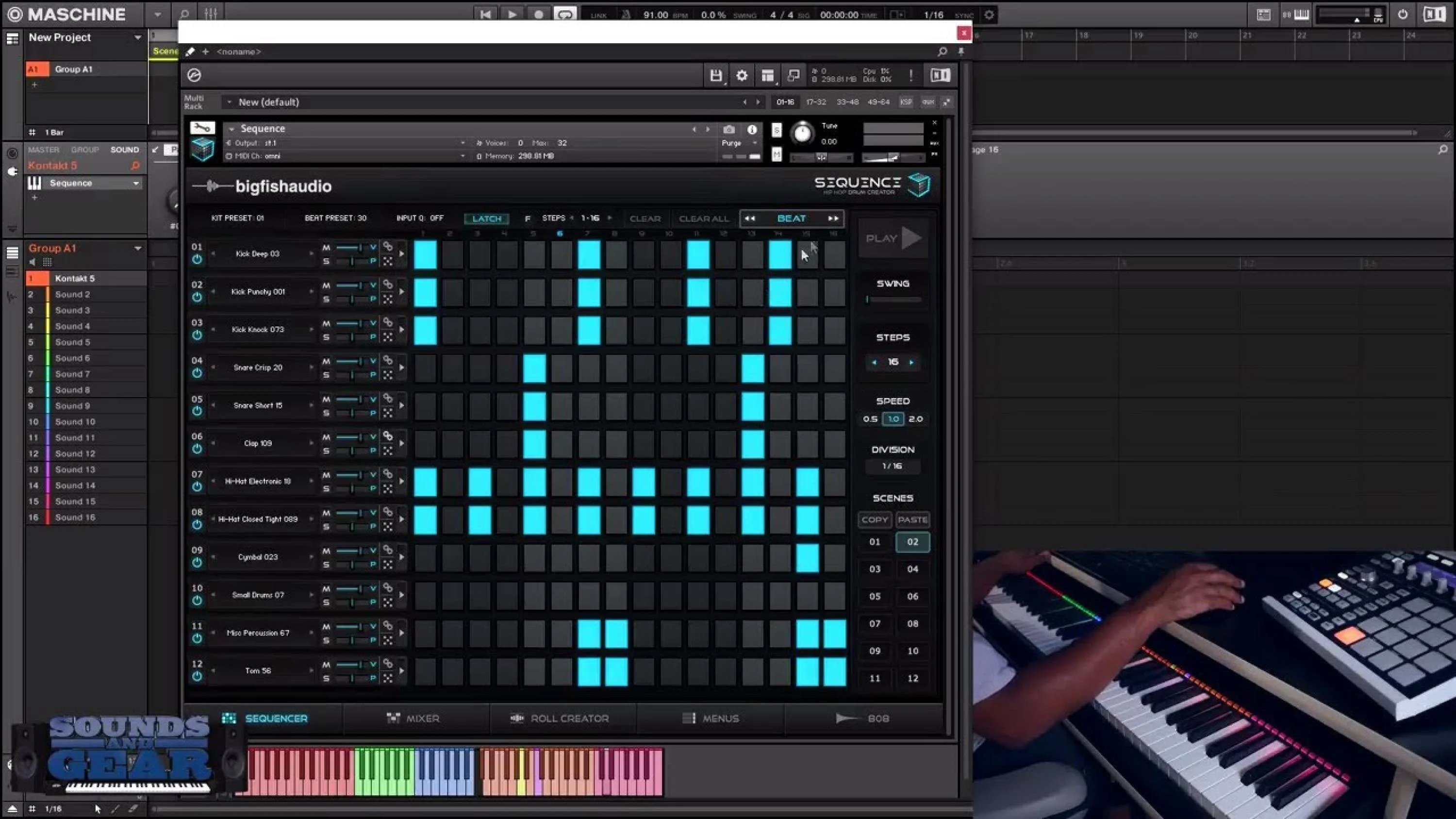Switch to the MASTER tab
The width and height of the screenshot is (1456, 819).
pyautogui.click(x=44, y=150)
